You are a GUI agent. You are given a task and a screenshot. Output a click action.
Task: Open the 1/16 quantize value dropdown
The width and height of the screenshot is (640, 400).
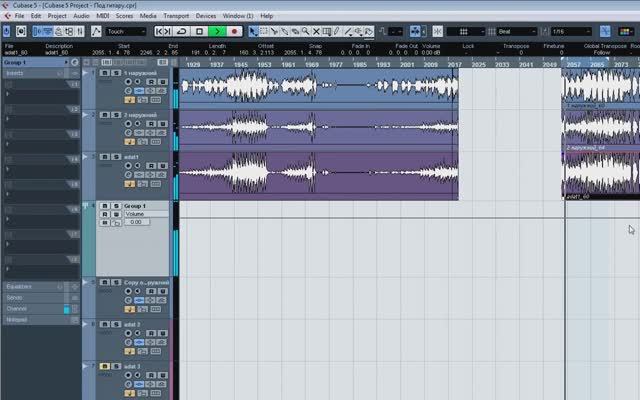[x=571, y=31]
